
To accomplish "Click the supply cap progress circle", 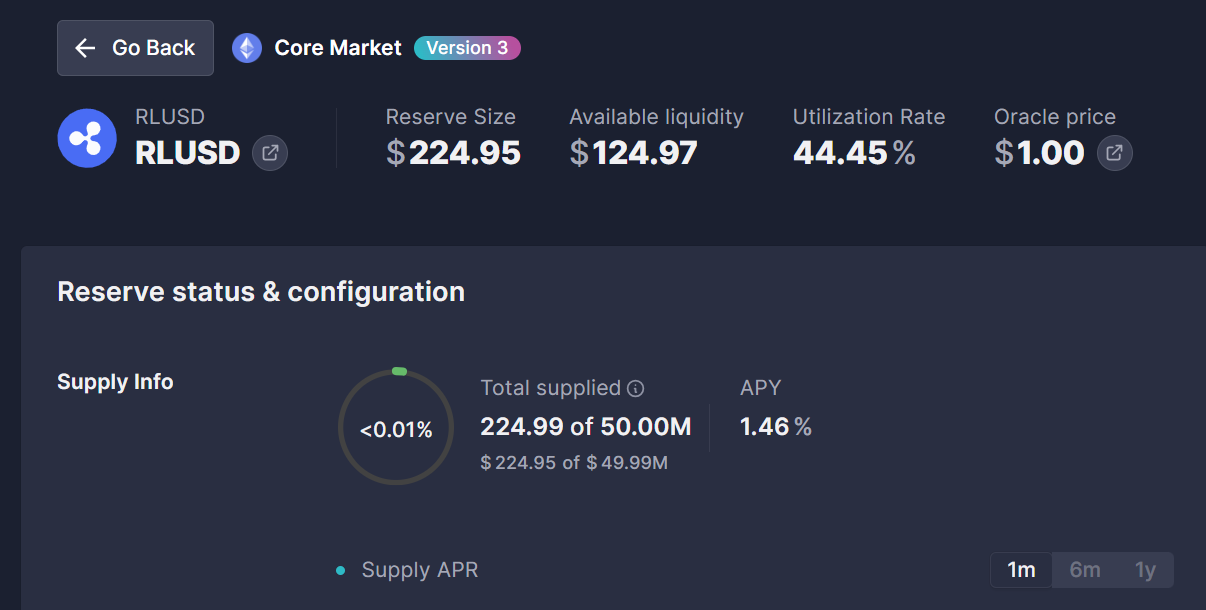I will pos(396,428).
